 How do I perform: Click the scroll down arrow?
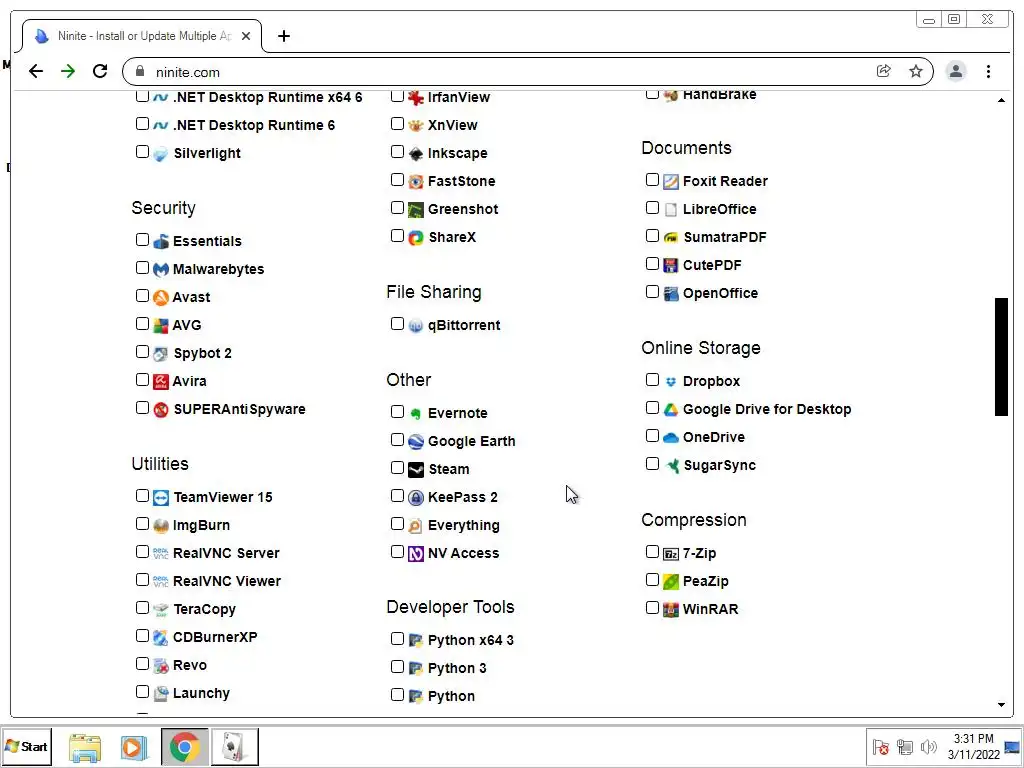coord(1001,705)
